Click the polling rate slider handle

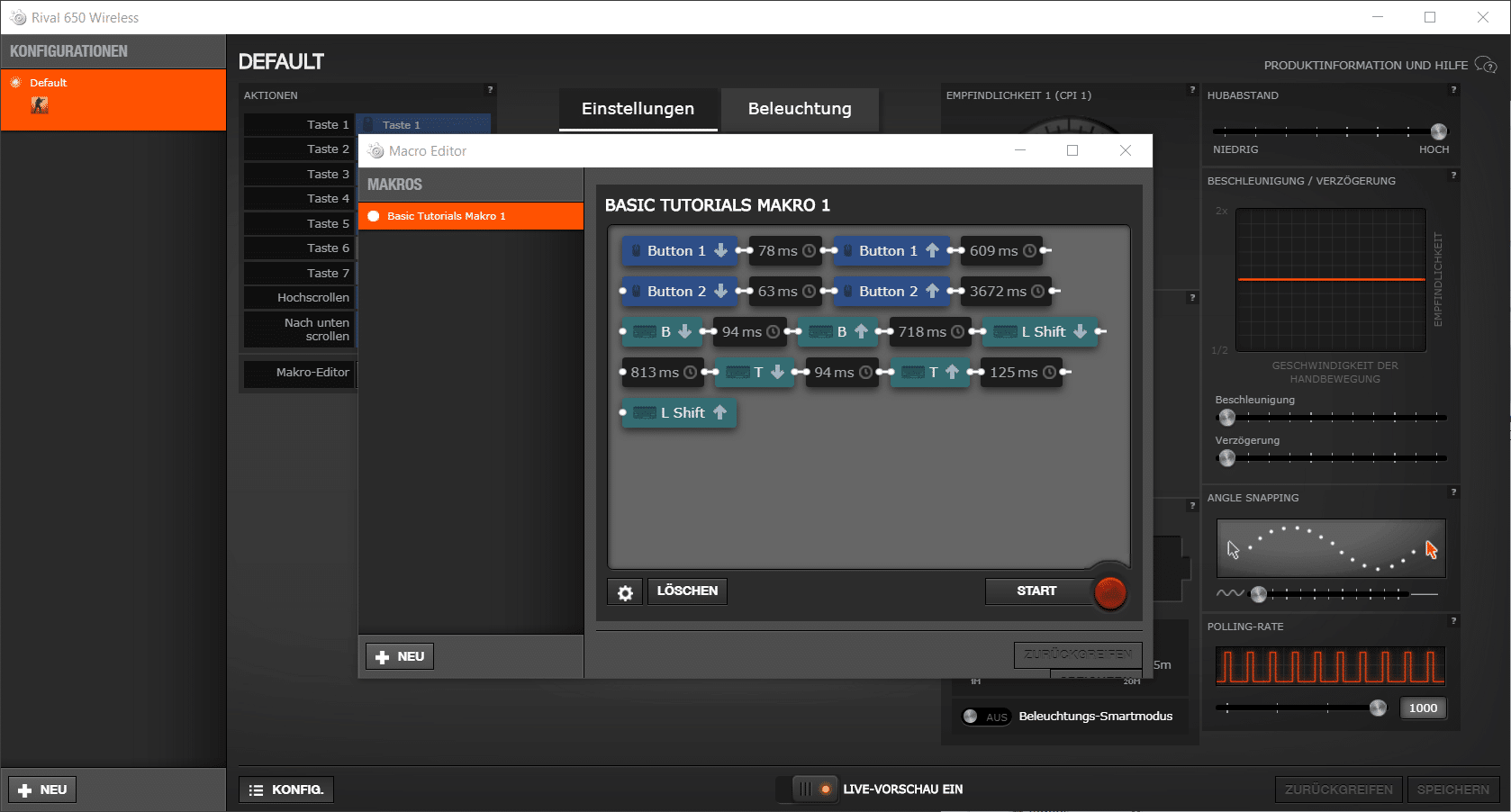pyautogui.click(x=1378, y=708)
